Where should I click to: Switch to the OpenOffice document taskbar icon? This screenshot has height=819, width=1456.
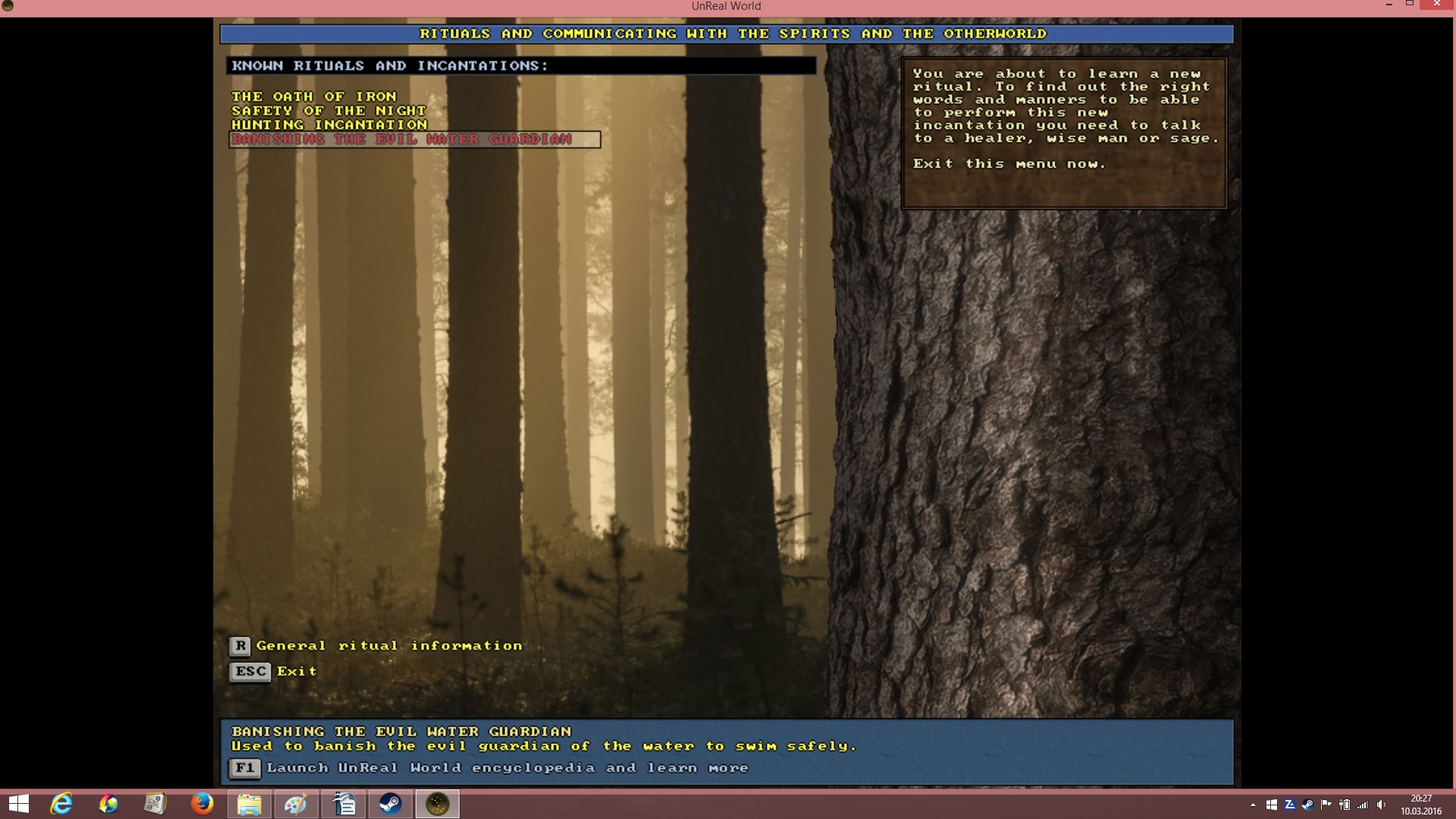[x=344, y=804]
